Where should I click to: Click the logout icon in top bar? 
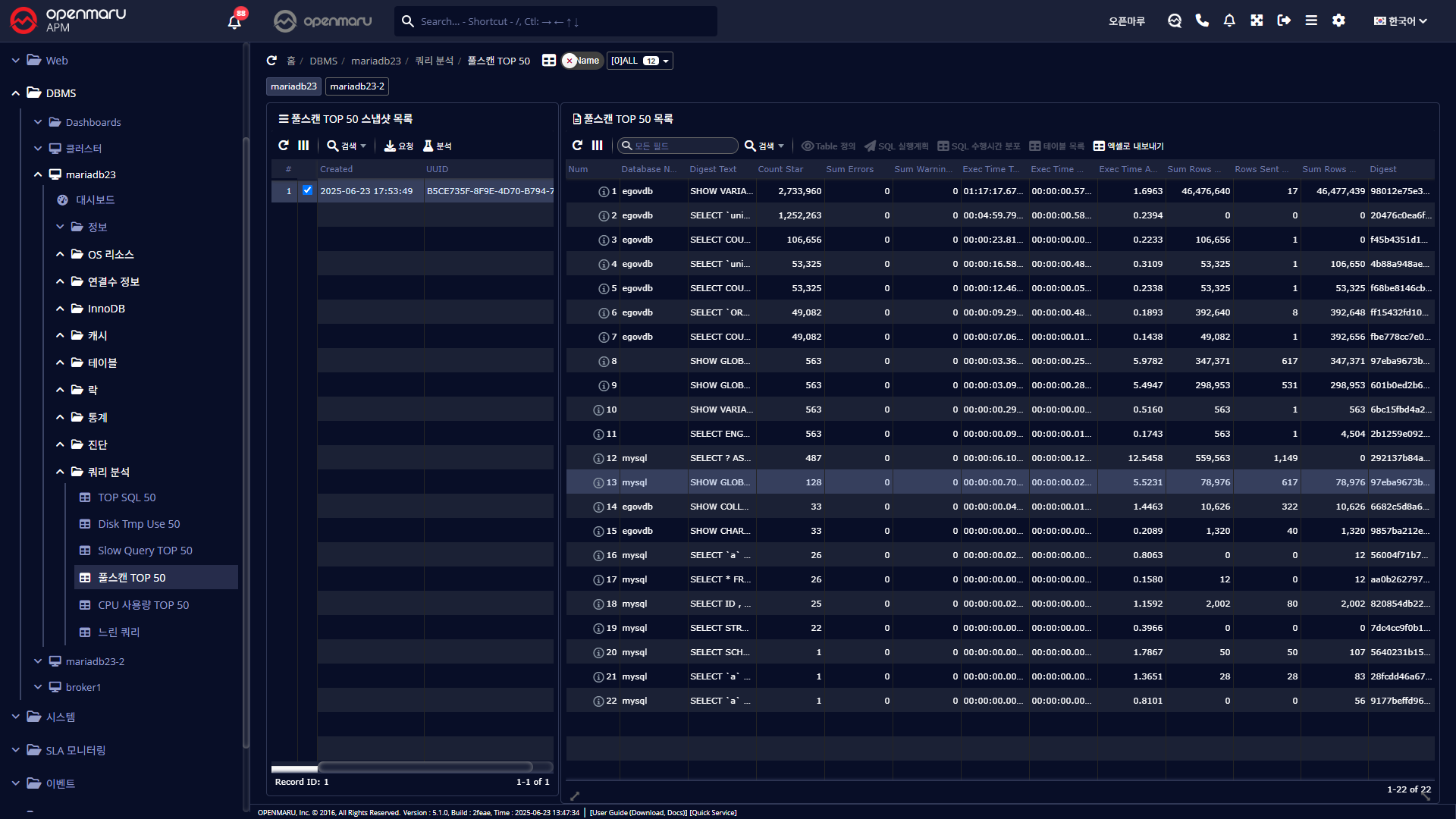point(1284,20)
